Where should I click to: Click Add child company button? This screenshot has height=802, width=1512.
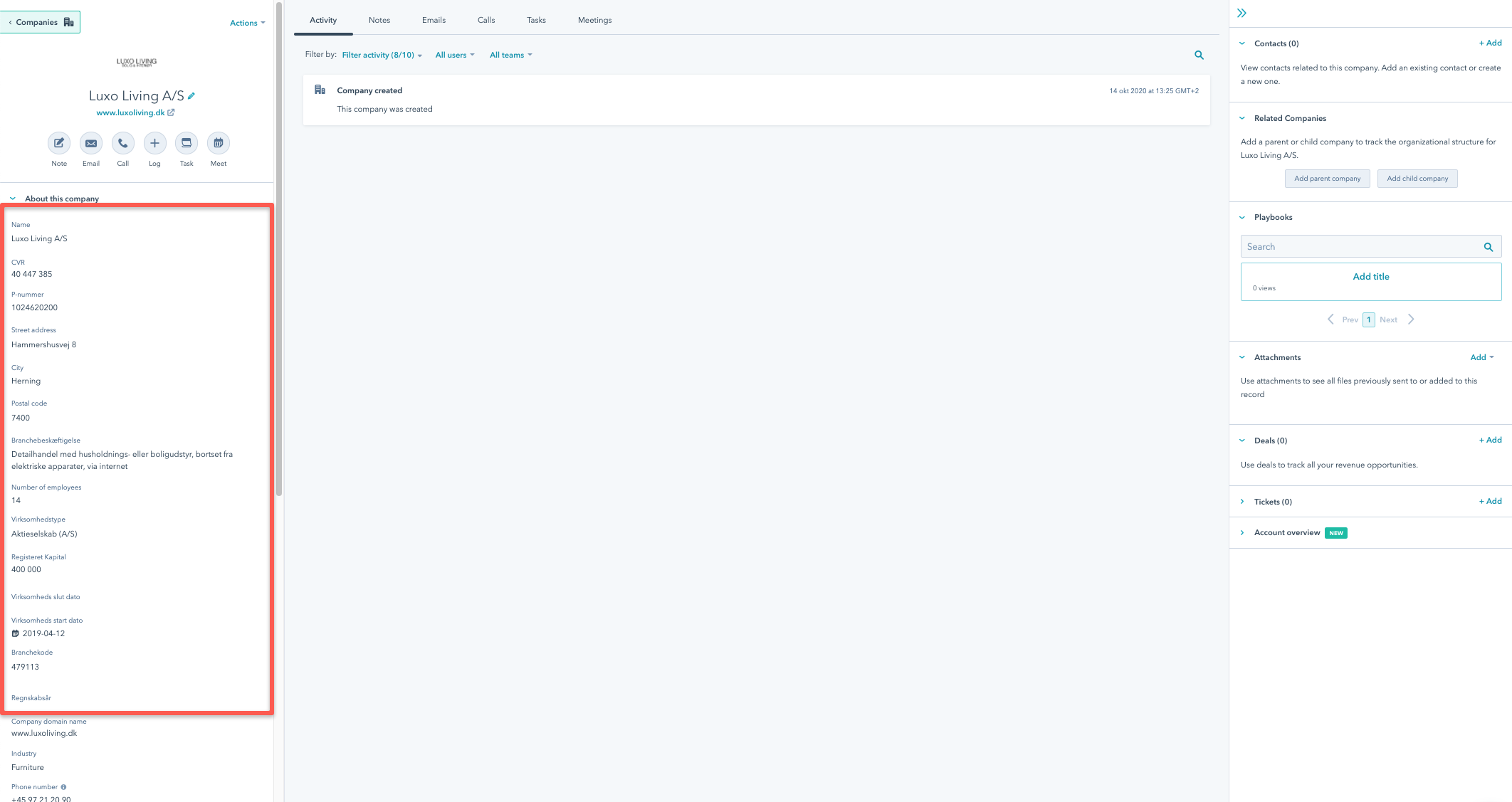(1417, 179)
